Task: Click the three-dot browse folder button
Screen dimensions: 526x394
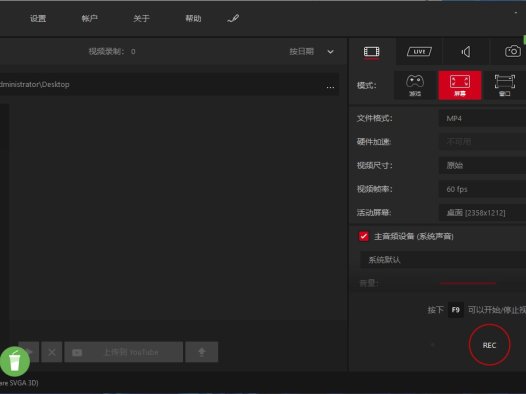Action: 330,87
